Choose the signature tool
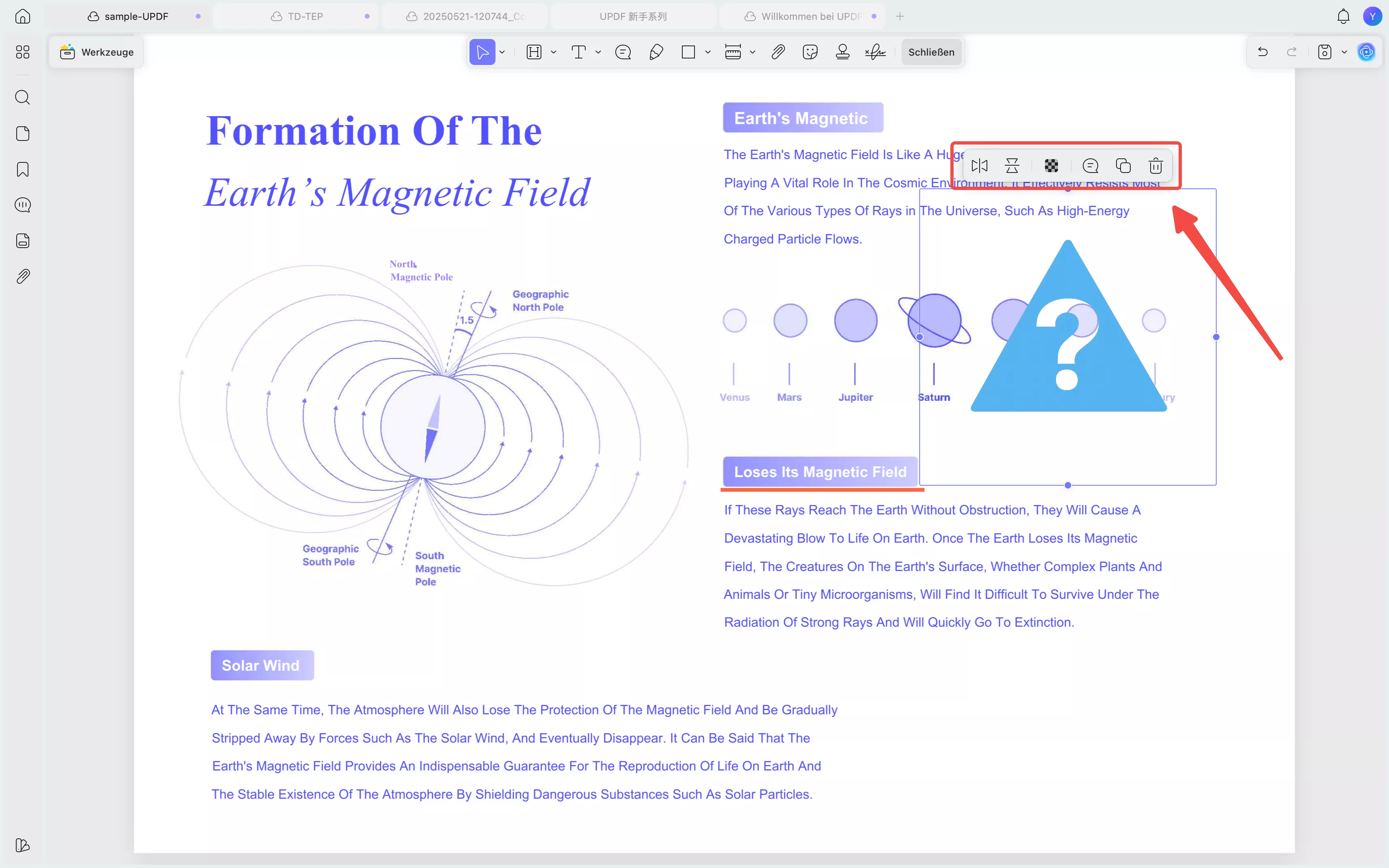1389x868 pixels. (x=875, y=52)
